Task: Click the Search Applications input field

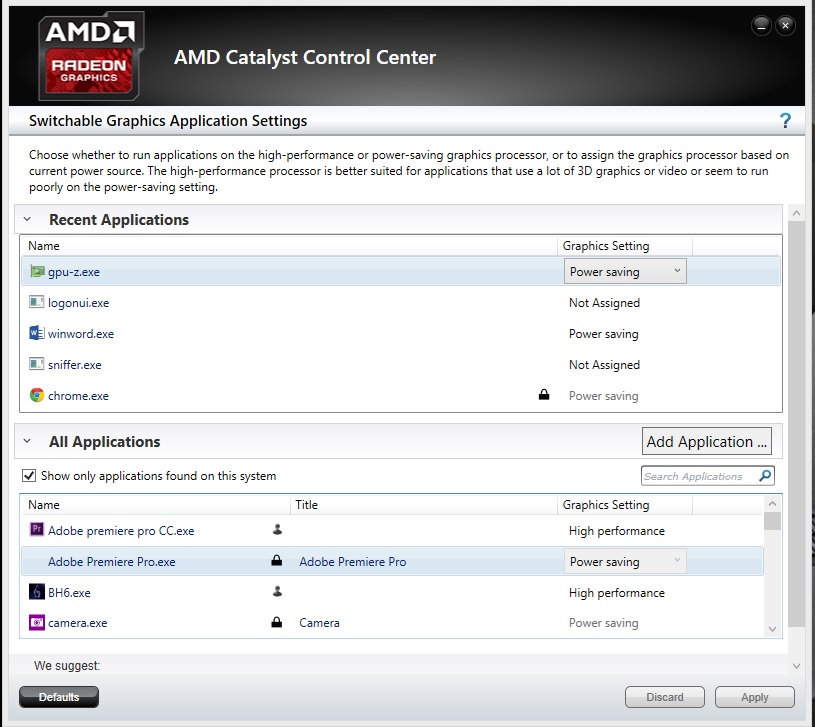Action: click(699, 476)
